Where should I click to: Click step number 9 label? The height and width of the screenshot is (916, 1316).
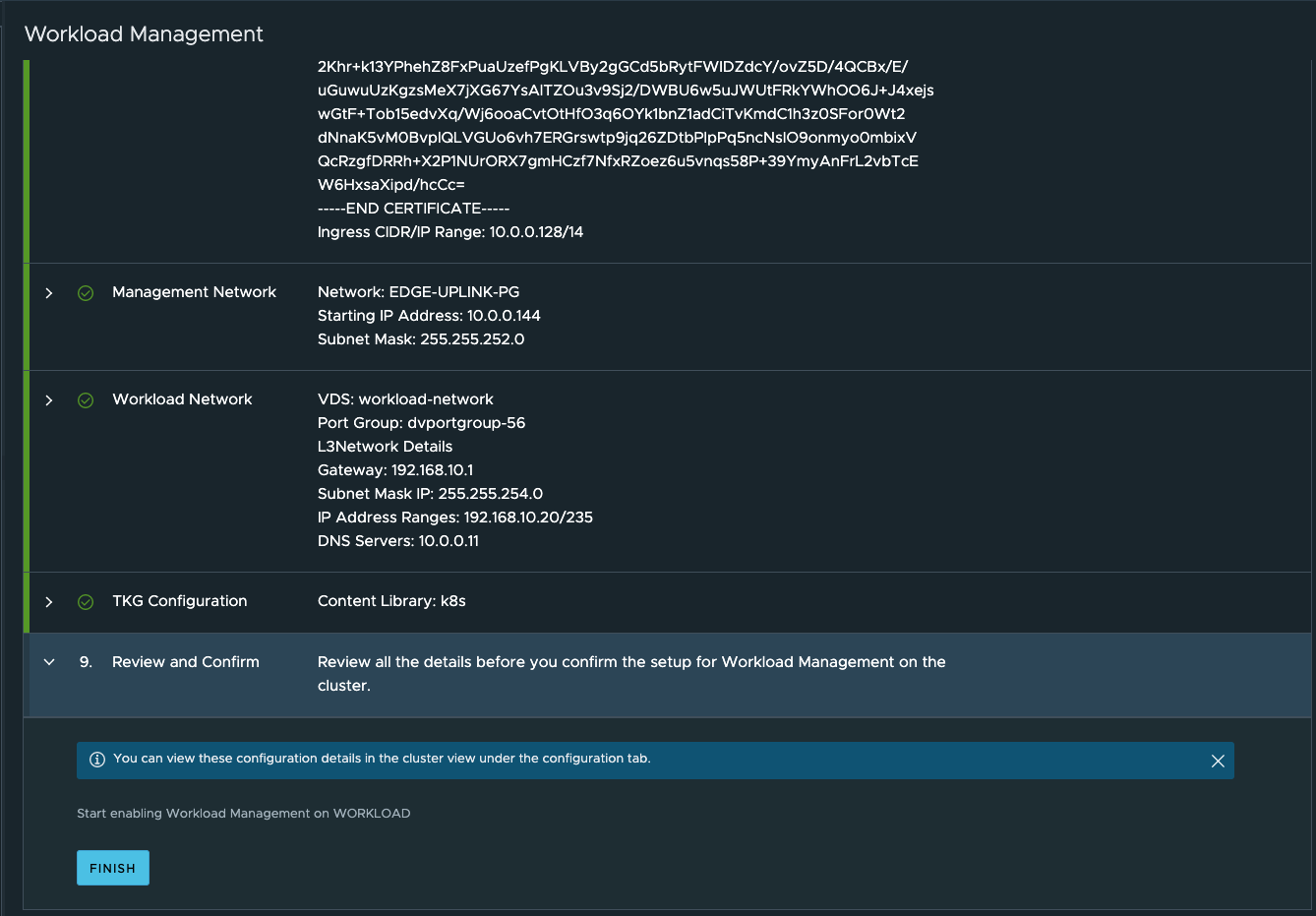86,662
